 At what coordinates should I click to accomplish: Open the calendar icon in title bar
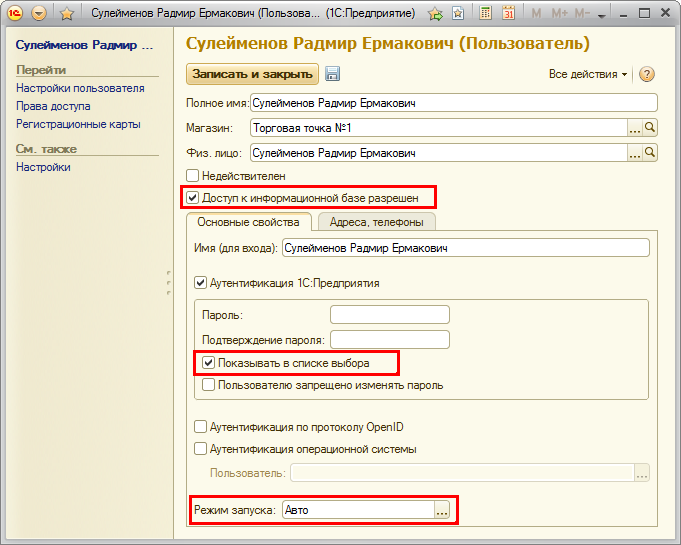pyautogui.click(x=508, y=14)
